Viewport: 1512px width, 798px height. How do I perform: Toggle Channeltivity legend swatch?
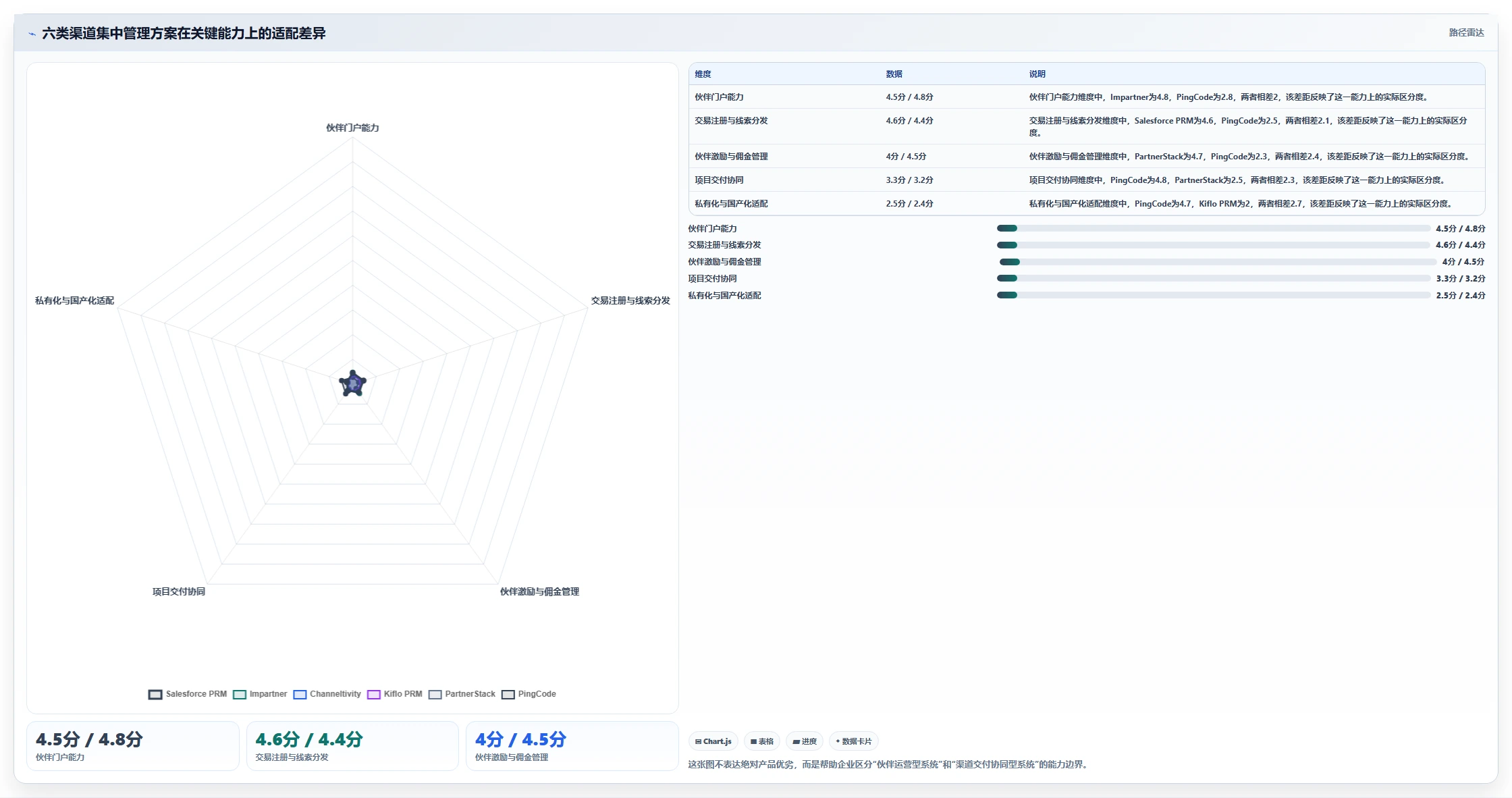(x=300, y=694)
